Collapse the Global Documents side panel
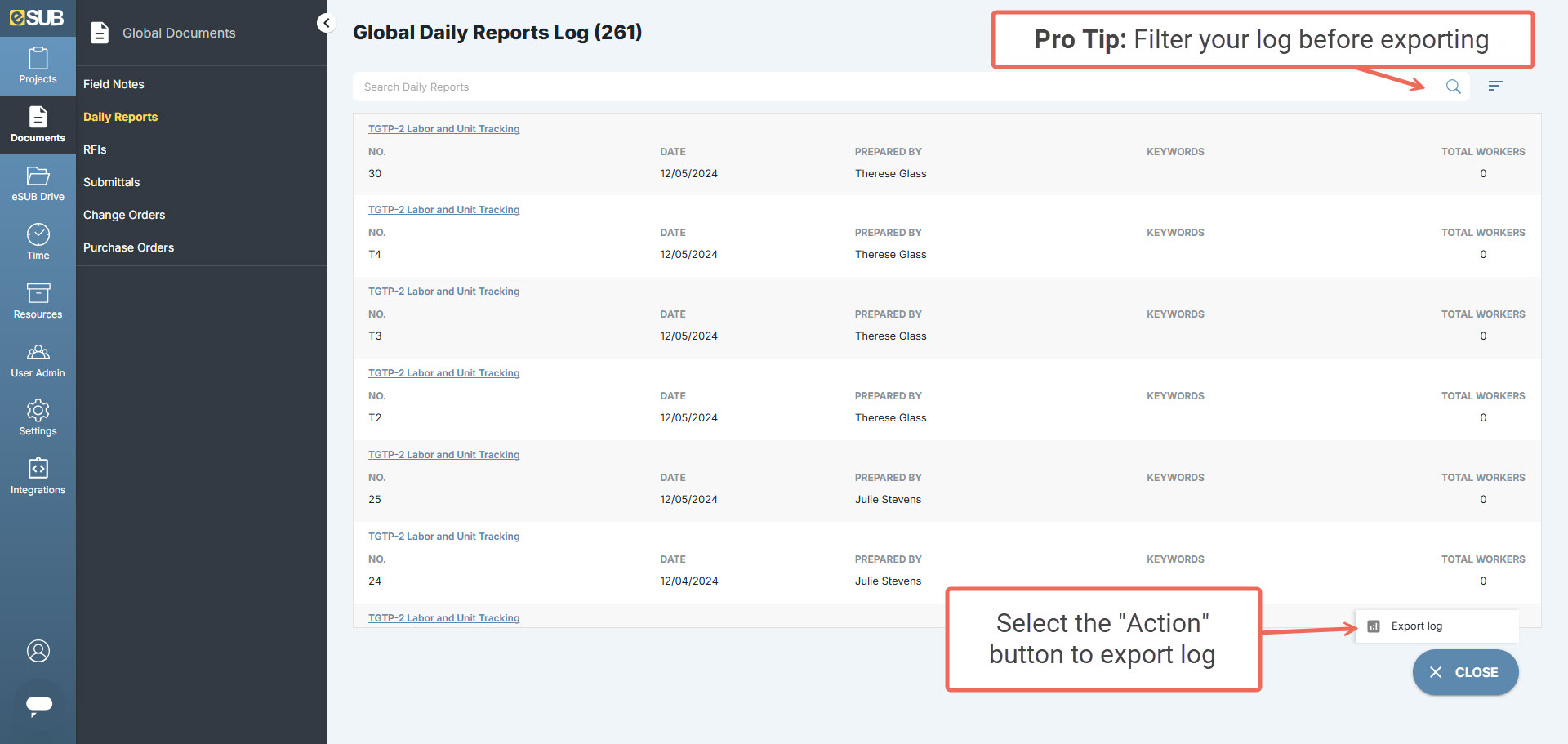Screen dimensions: 1568x744 [x=326, y=23]
